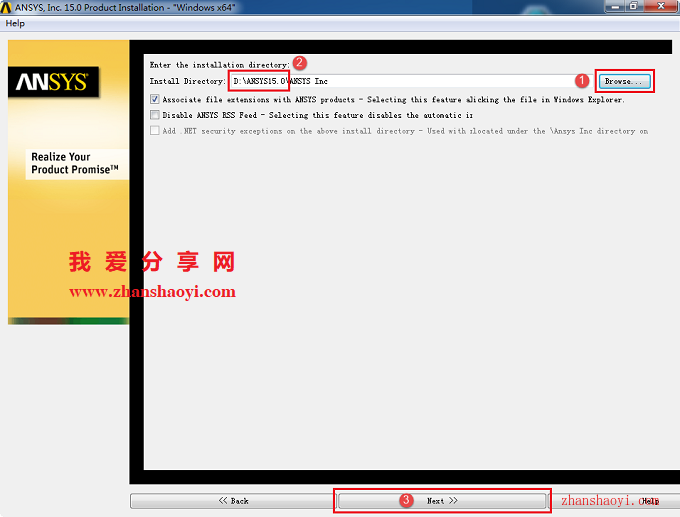Click the Browse... button
The width and height of the screenshot is (680, 517).
pos(624,81)
